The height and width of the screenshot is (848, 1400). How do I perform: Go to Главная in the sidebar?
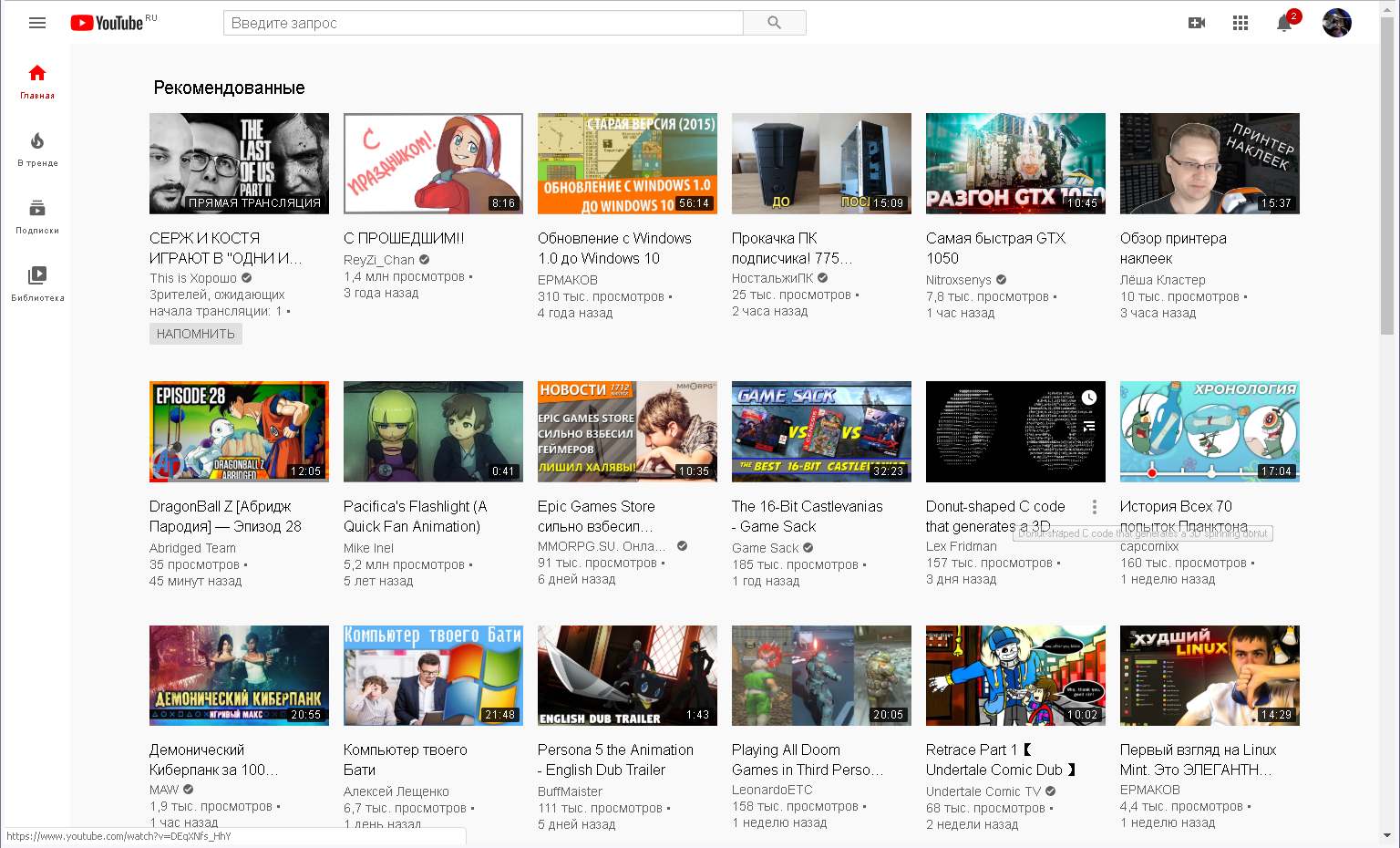tap(37, 81)
